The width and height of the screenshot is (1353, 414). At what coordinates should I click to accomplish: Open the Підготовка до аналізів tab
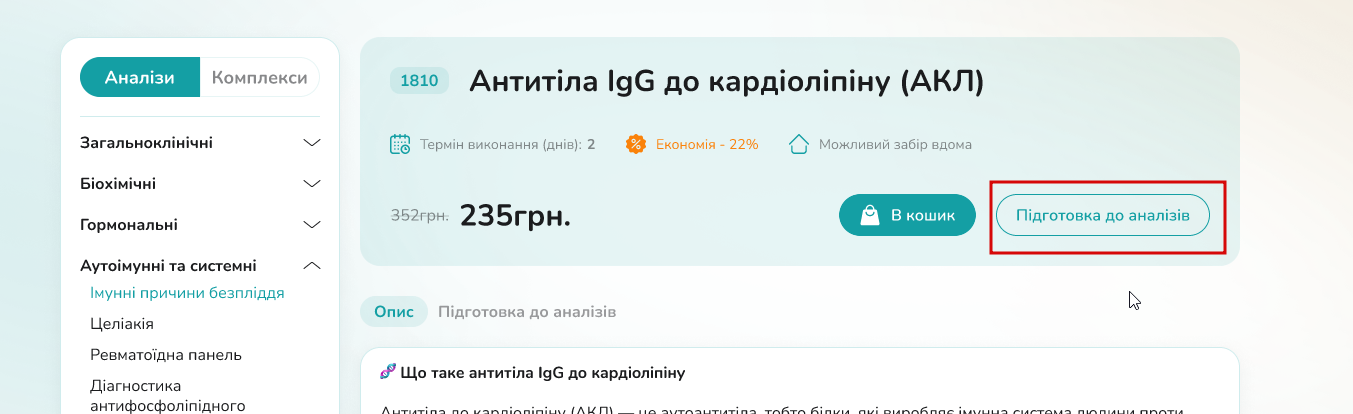527,312
